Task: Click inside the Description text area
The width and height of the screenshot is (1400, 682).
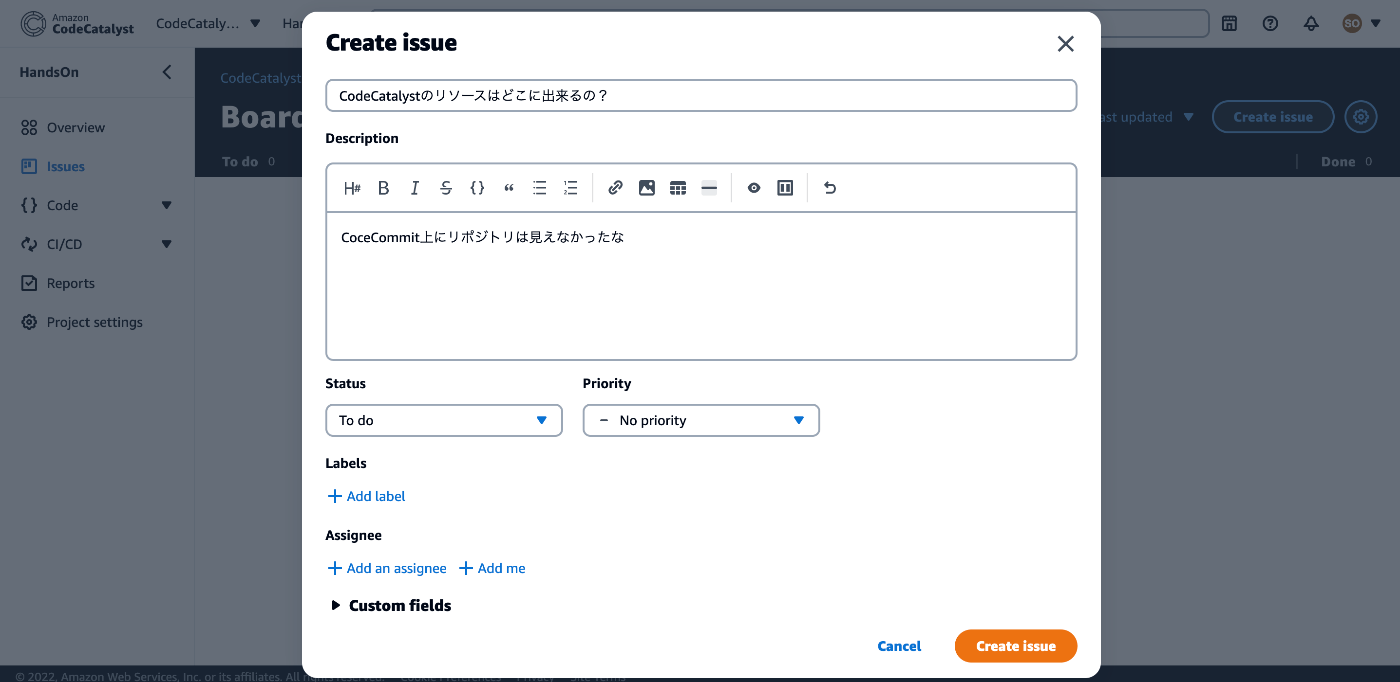Action: (701, 285)
